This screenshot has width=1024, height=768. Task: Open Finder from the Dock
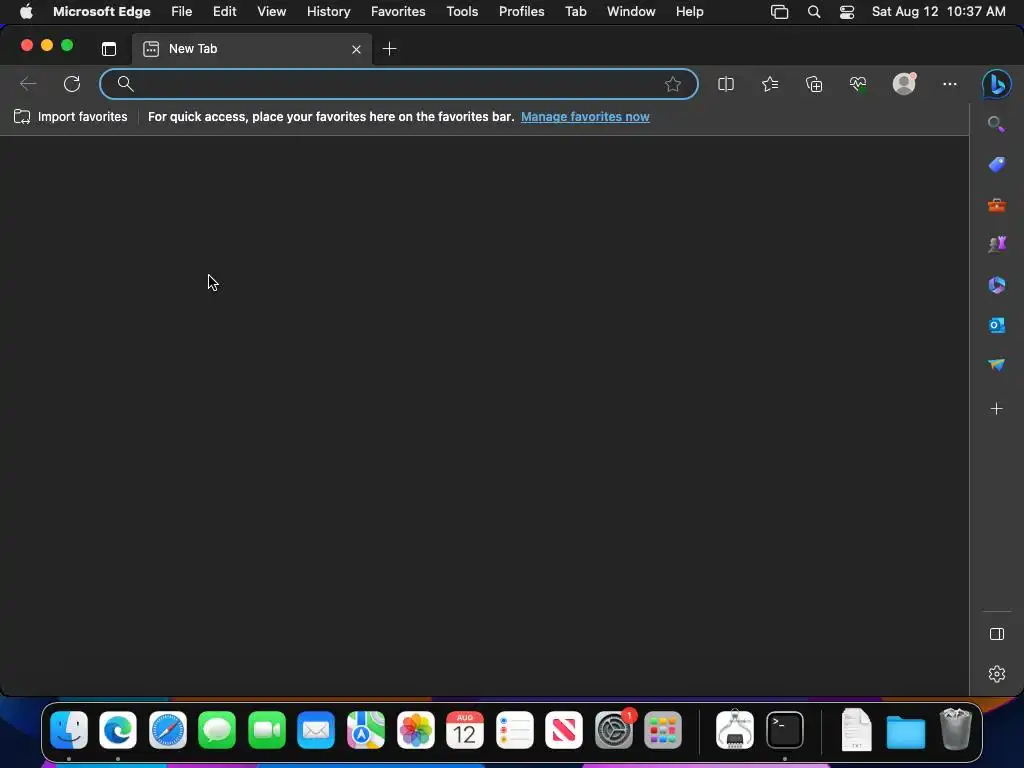[69, 730]
